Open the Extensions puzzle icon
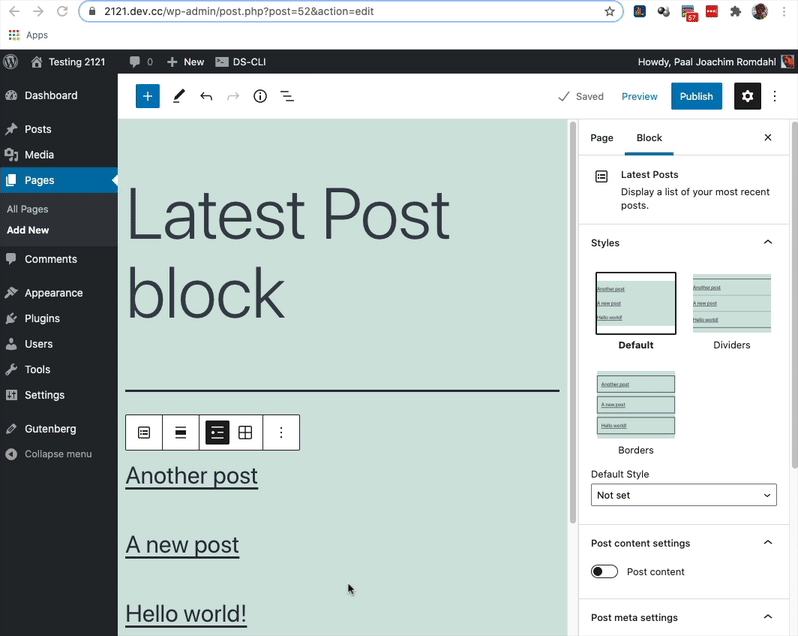 click(735, 11)
